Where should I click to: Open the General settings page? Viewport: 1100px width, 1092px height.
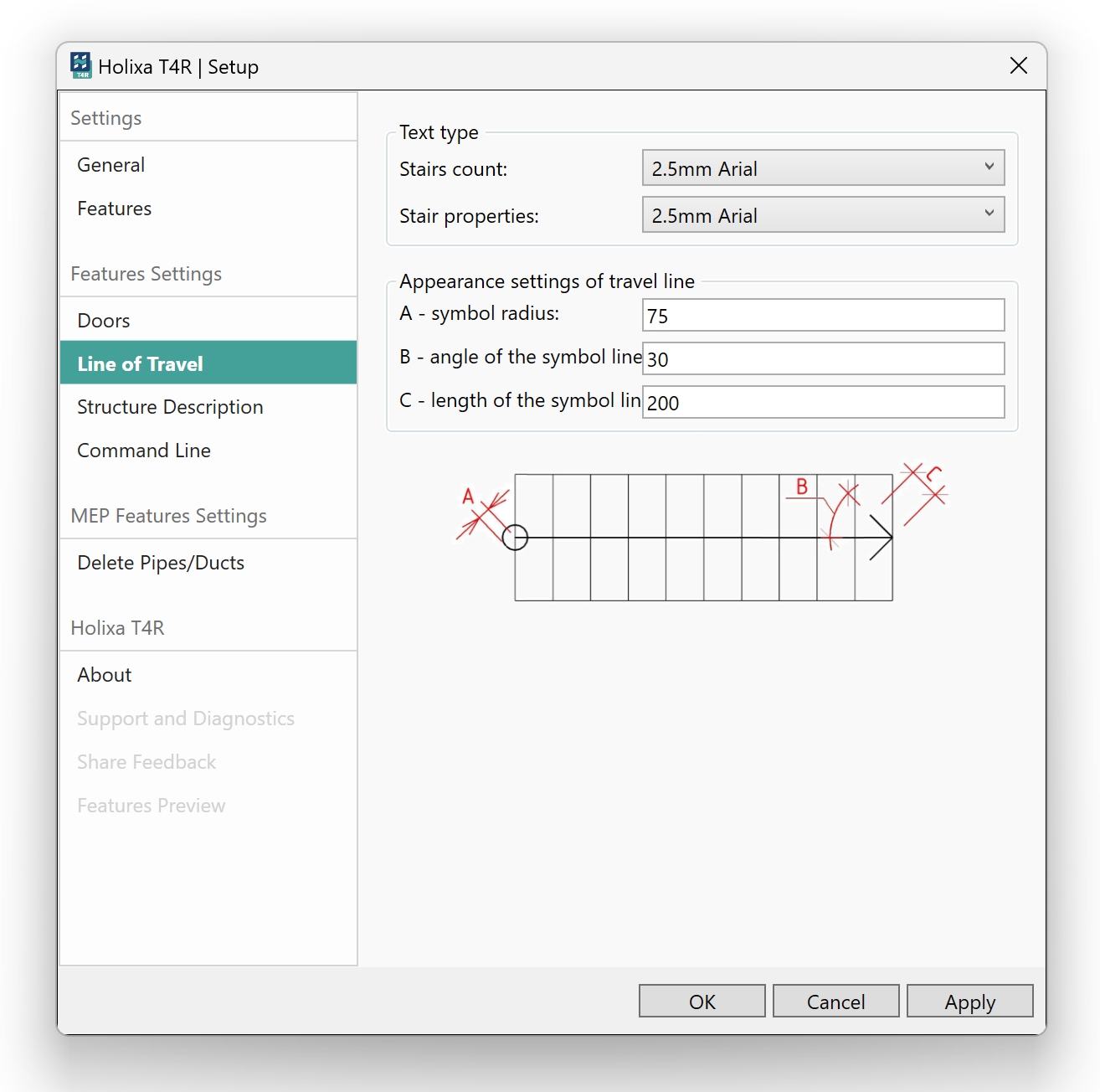pyautogui.click(x=111, y=165)
